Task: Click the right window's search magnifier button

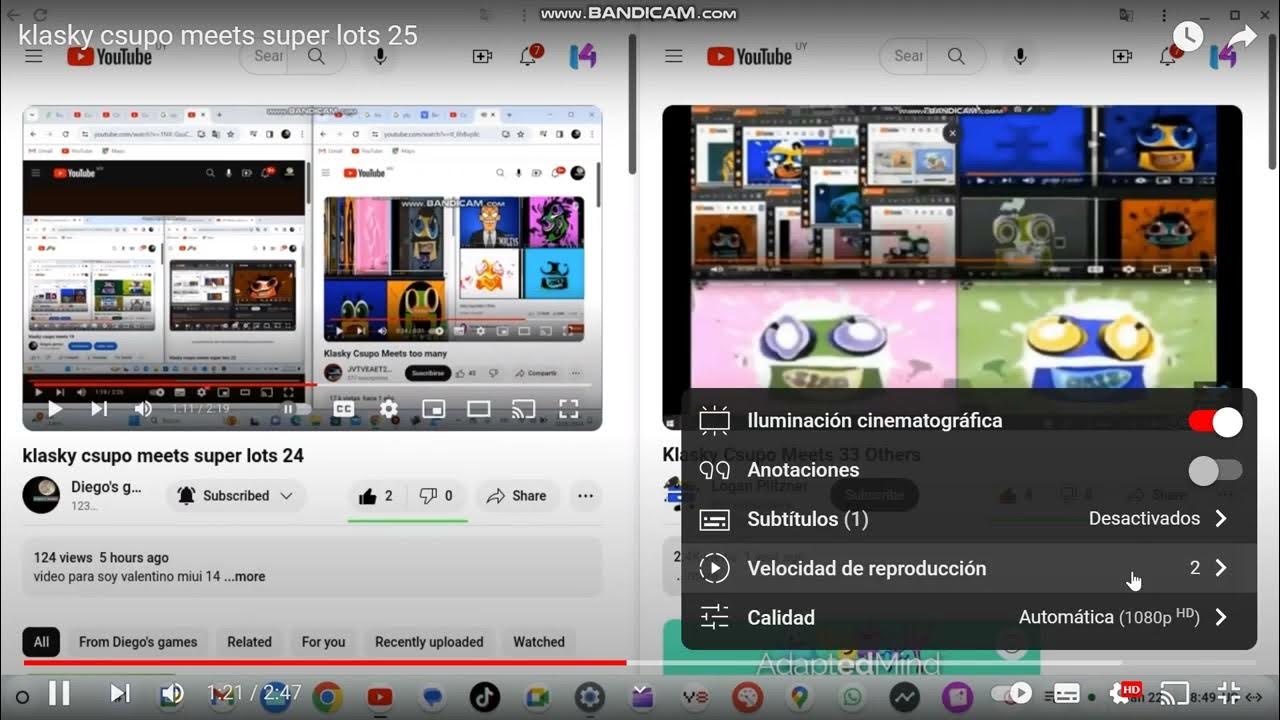Action: tap(958, 57)
